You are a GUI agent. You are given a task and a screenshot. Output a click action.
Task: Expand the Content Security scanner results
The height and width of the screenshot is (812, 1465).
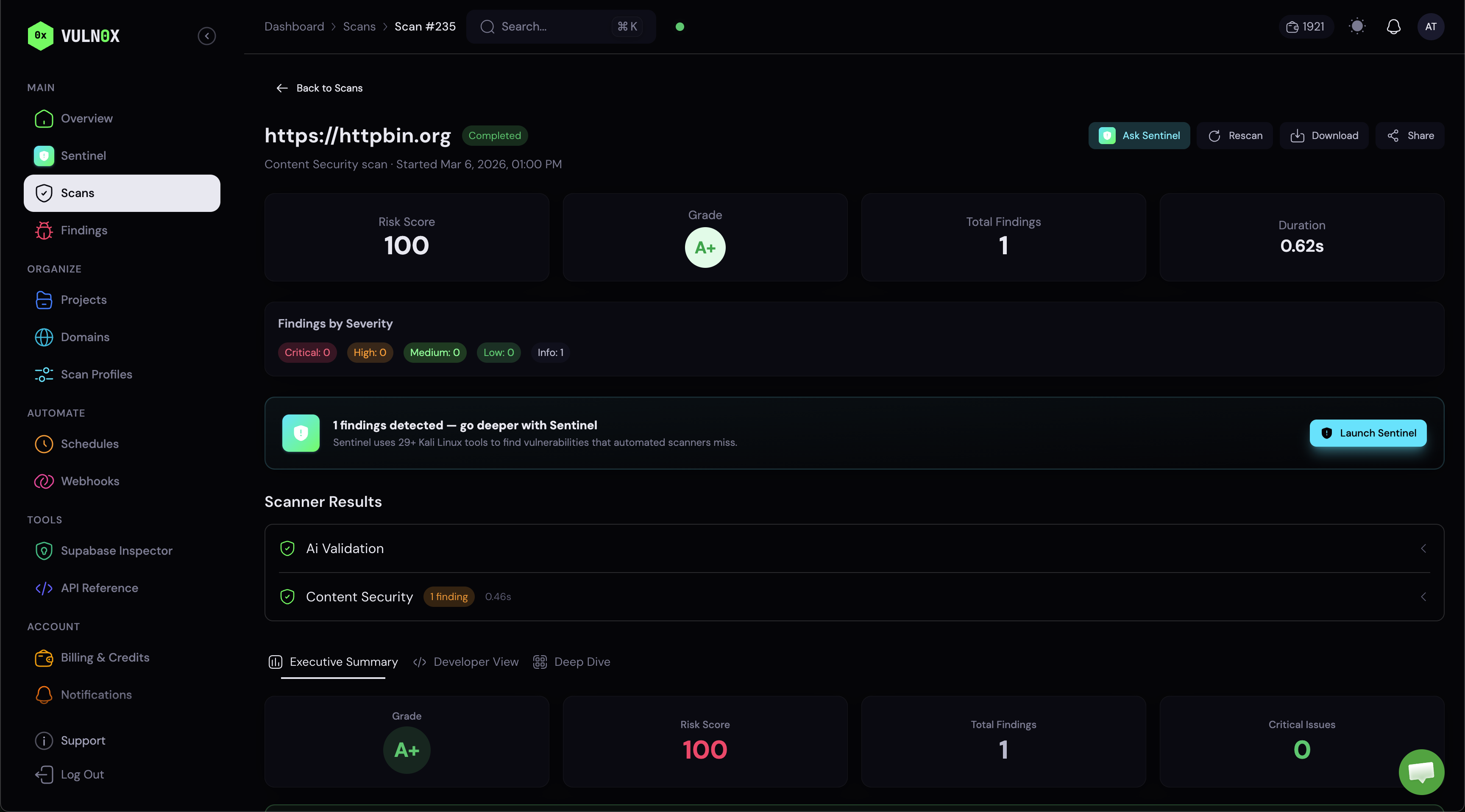[1423, 596]
